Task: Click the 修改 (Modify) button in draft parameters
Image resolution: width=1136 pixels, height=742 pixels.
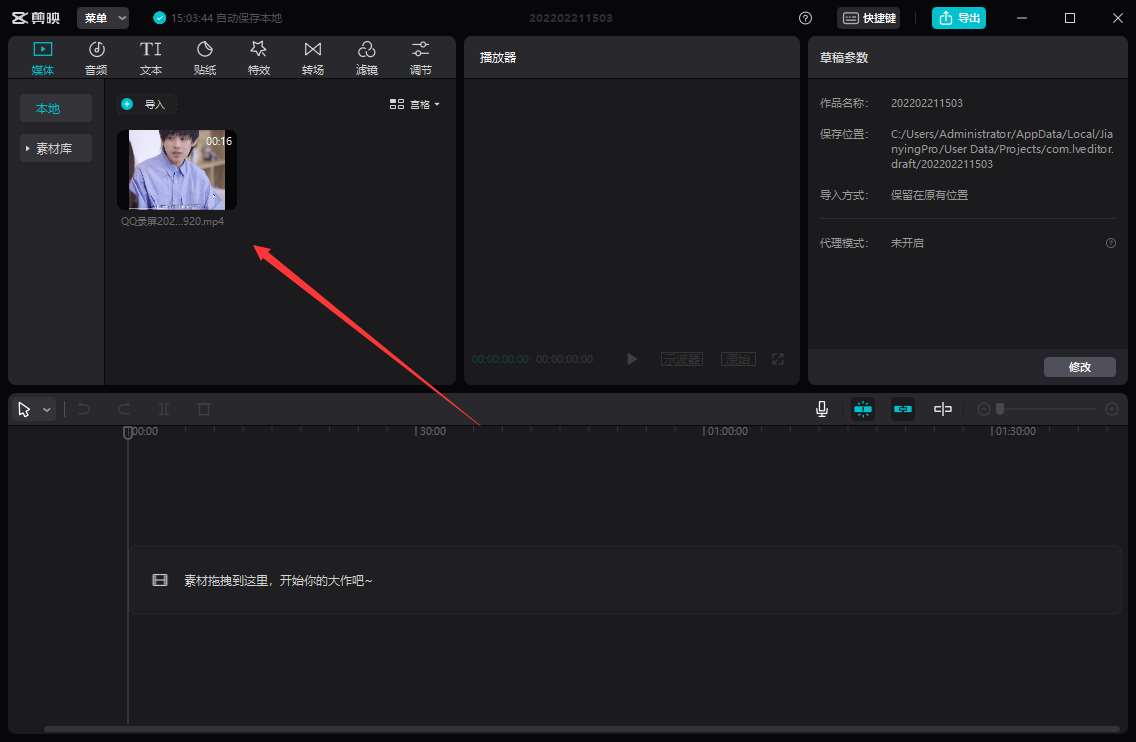Action: point(1080,366)
